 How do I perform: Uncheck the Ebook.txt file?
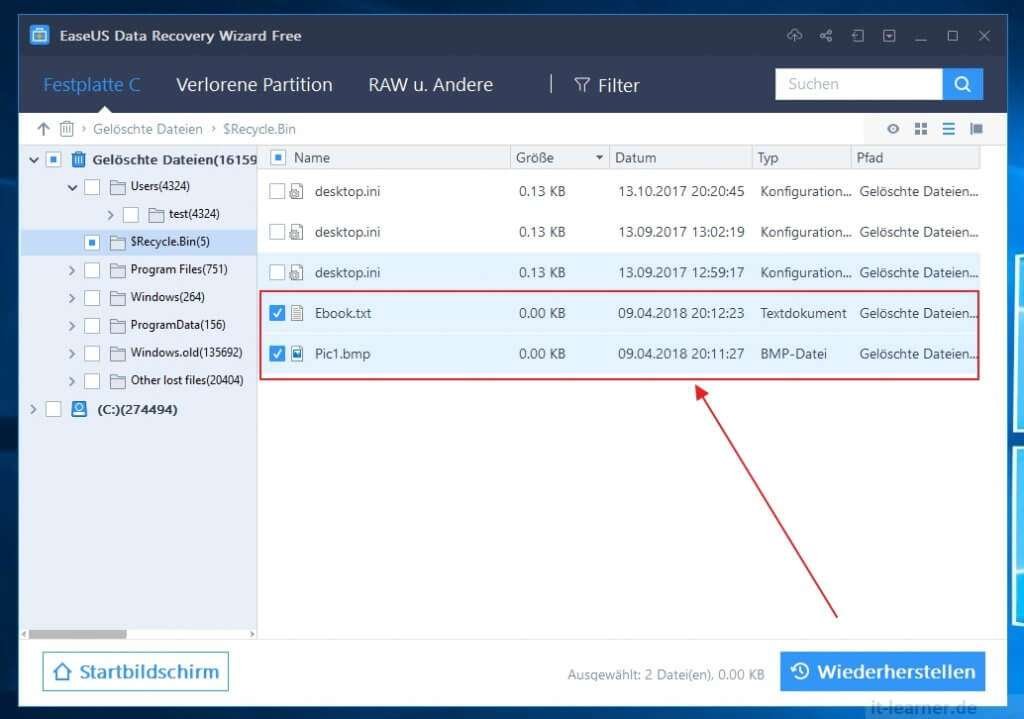[x=277, y=313]
